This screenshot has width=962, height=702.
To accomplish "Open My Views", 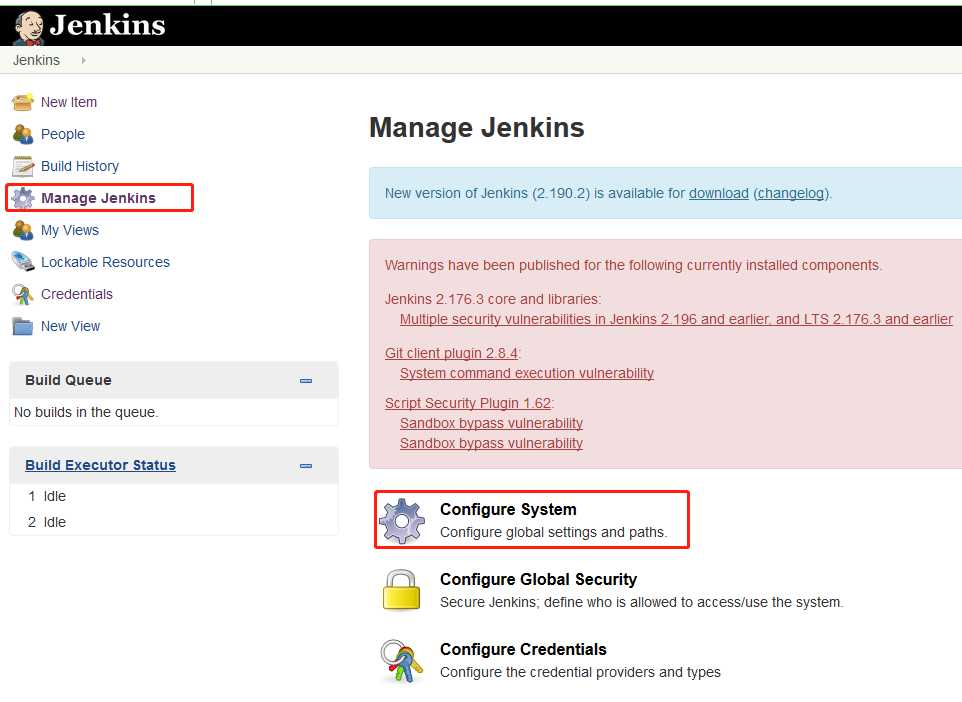I will [70, 230].
